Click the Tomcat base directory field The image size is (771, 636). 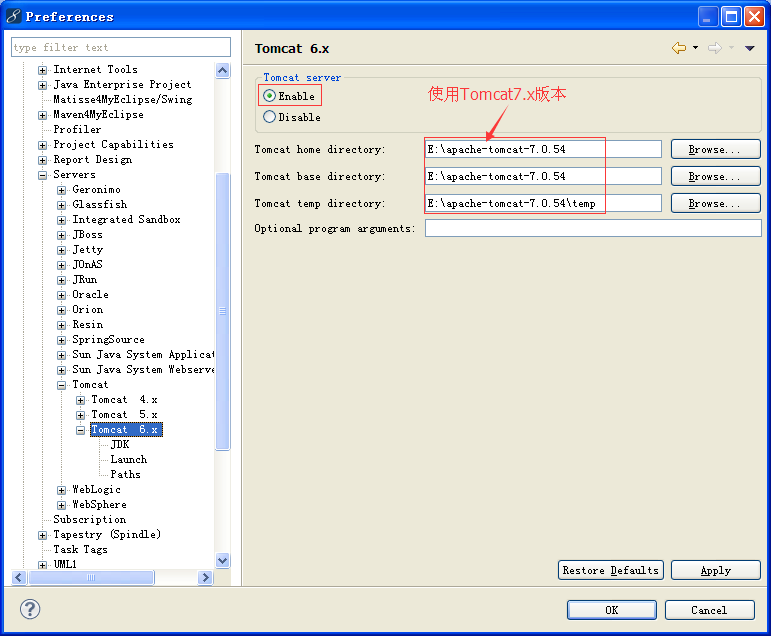click(543, 176)
